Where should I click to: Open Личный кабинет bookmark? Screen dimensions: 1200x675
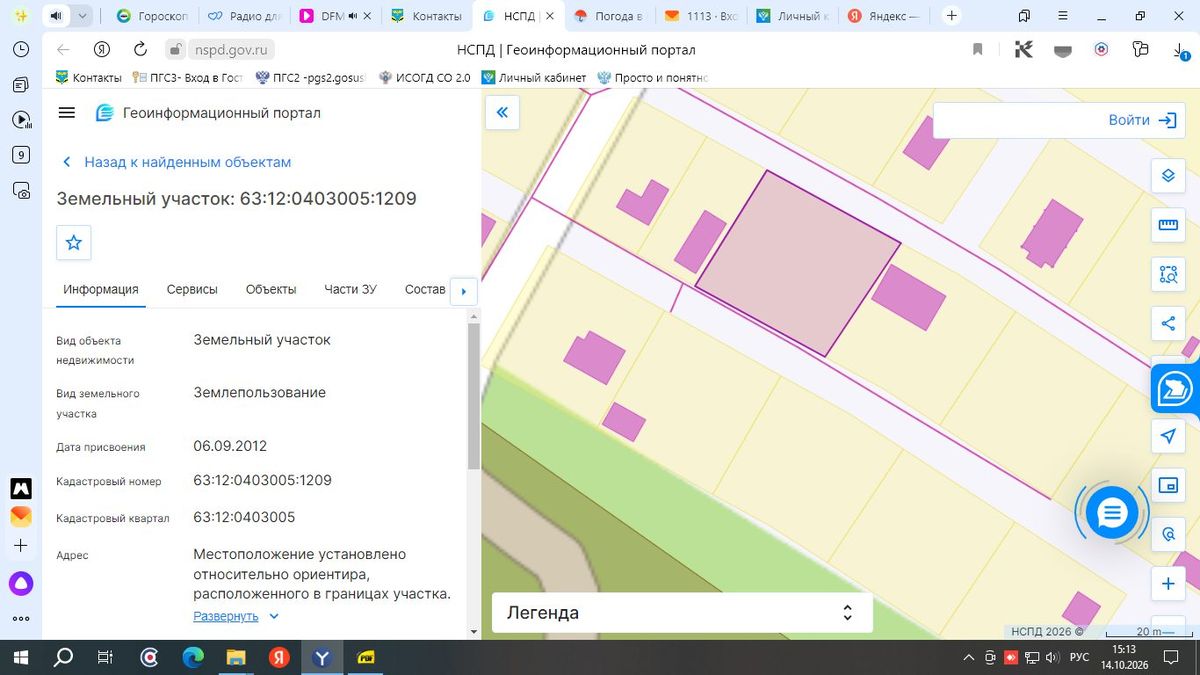coord(534,77)
